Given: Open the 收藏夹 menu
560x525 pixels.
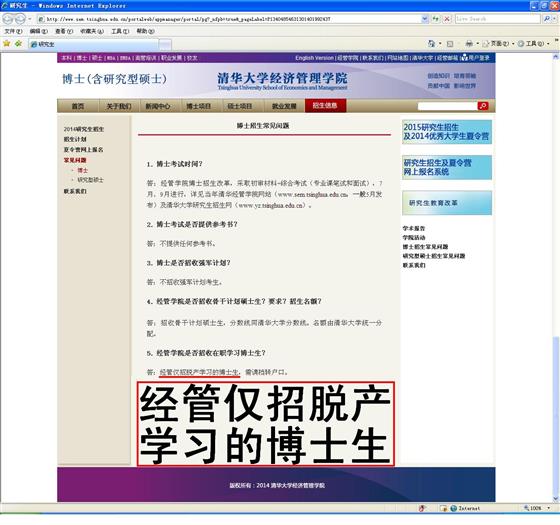Looking at the screenshot, I should [x=92, y=31].
